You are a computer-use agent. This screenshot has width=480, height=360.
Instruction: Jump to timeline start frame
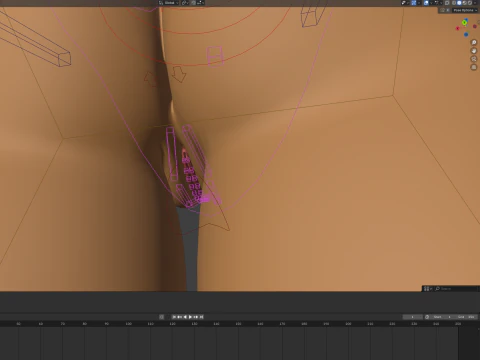[174, 317]
